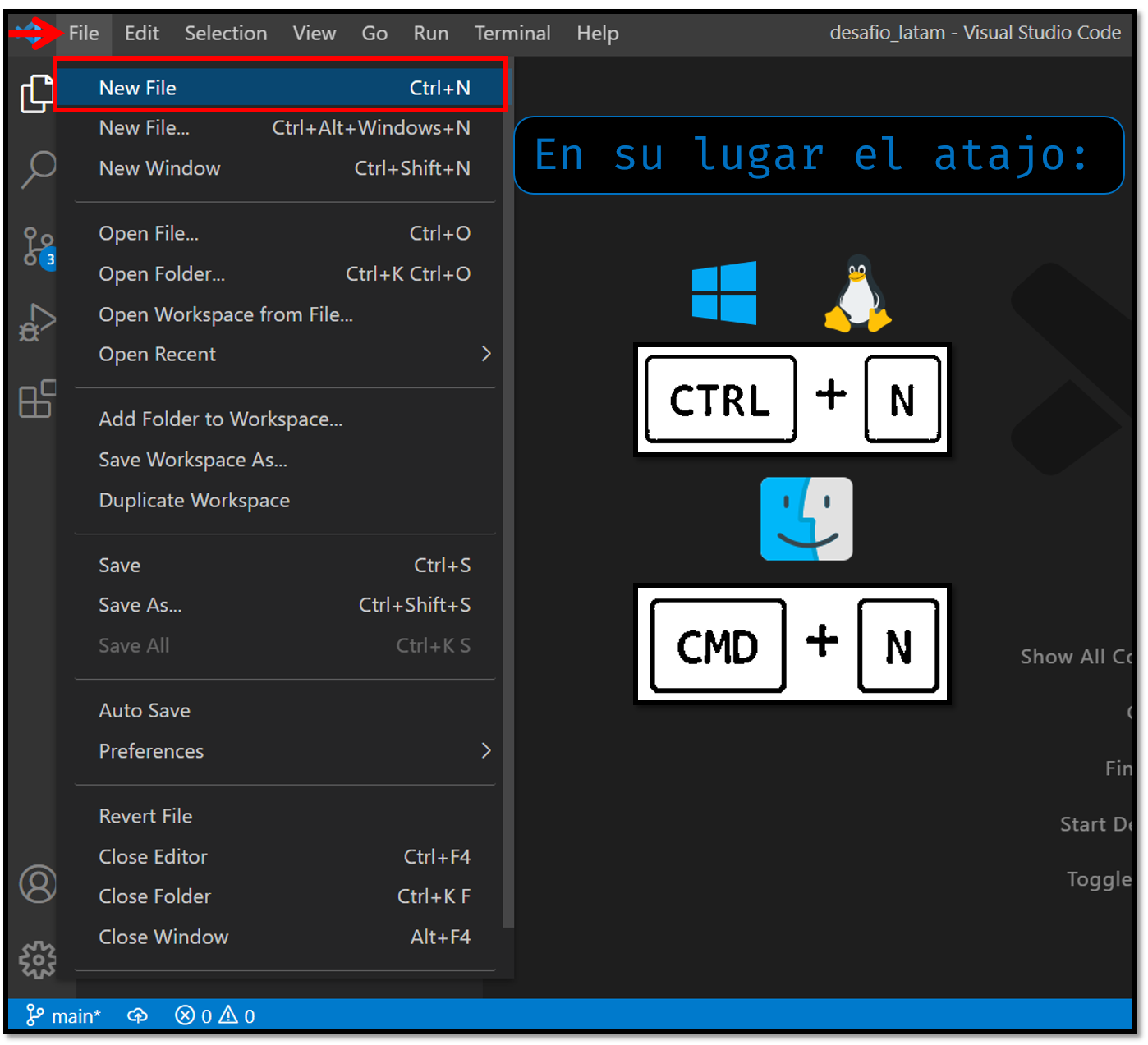
Task: Open the Accounts icon in activity bar
Action: click(x=38, y=884)
